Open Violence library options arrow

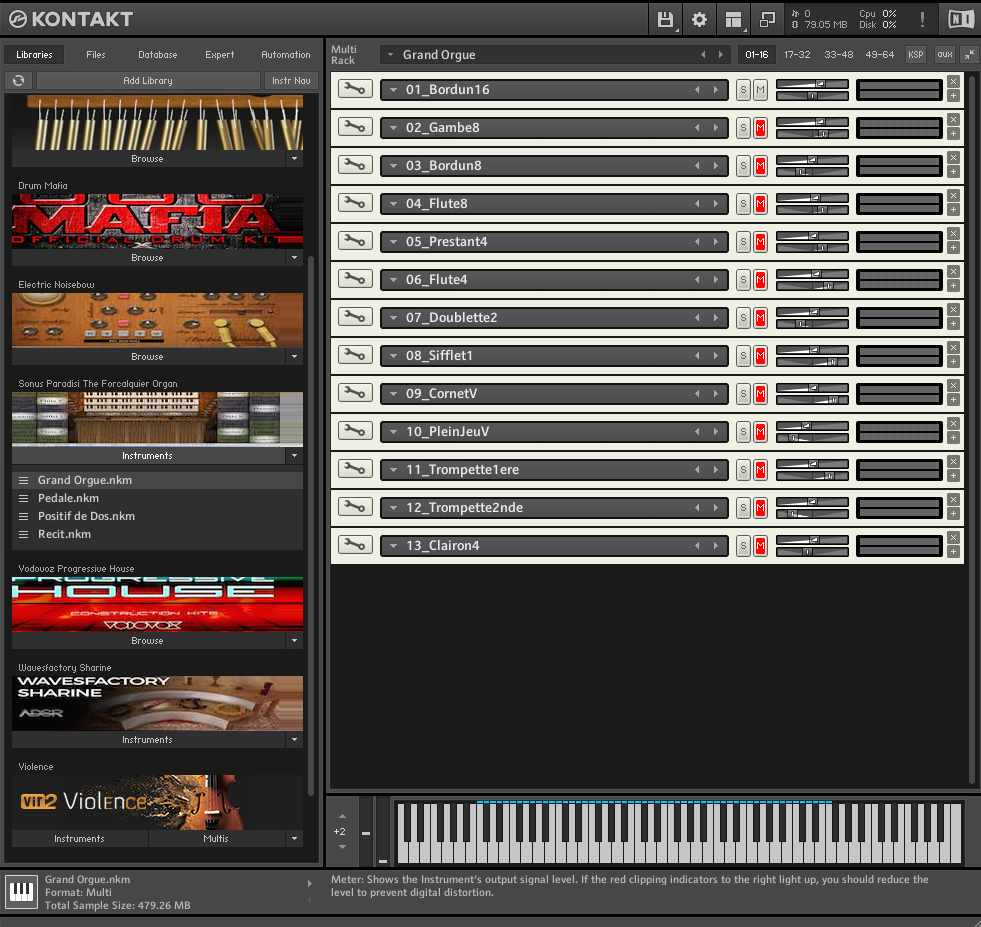tap(294, 838)
